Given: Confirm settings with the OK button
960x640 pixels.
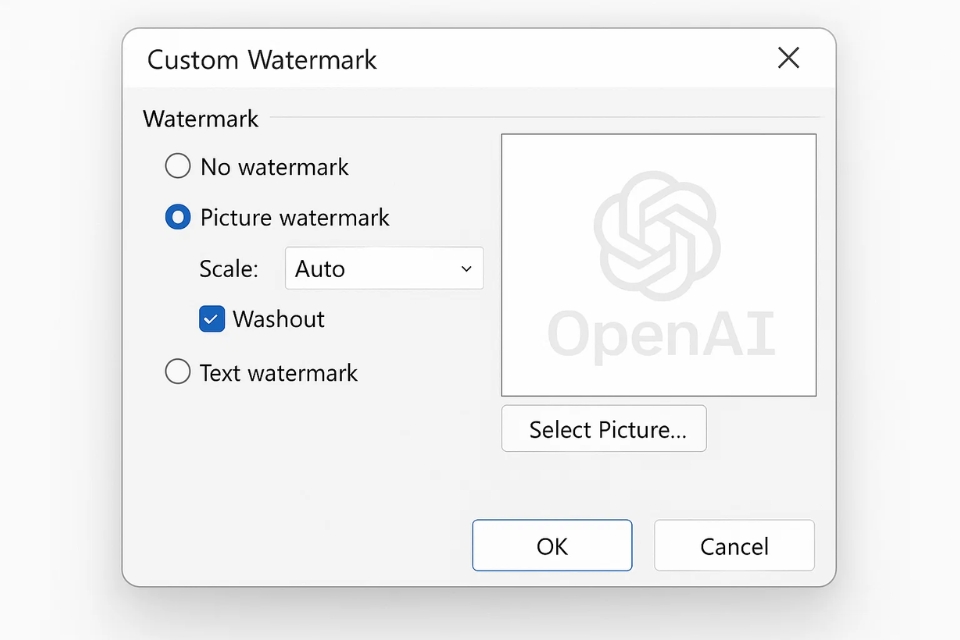Looking at the screenshot, I should click(x=552, y=545).
